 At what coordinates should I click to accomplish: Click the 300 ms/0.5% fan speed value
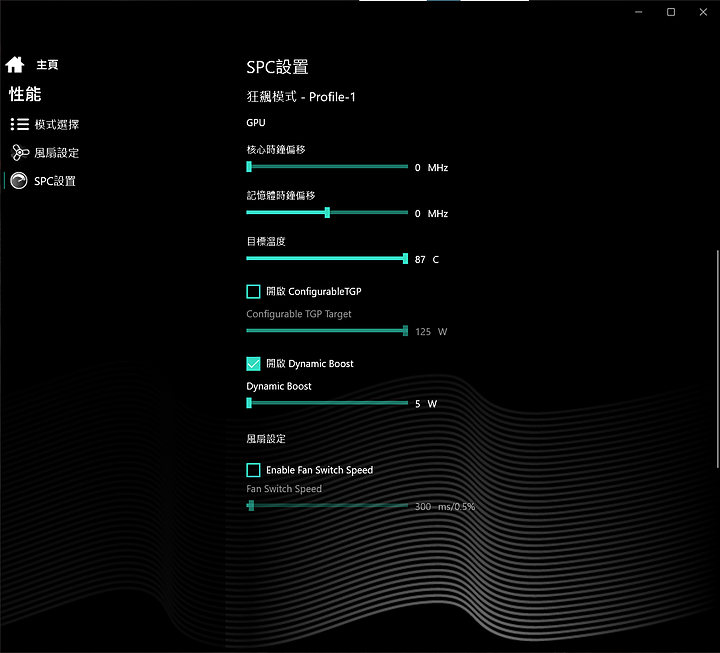tap(444, 507)
